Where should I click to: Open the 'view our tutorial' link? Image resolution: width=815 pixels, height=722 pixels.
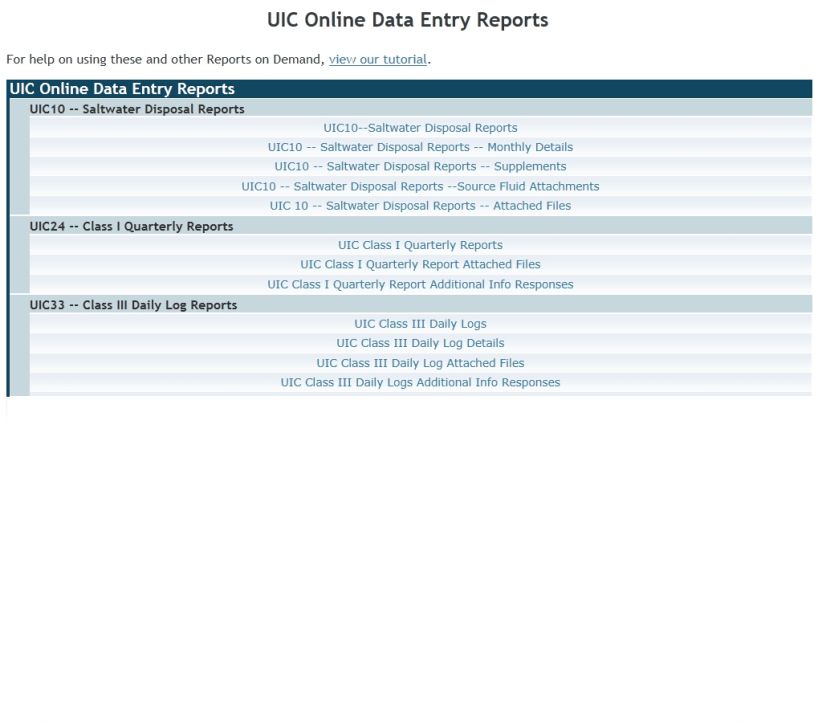(x=377, y=60)
